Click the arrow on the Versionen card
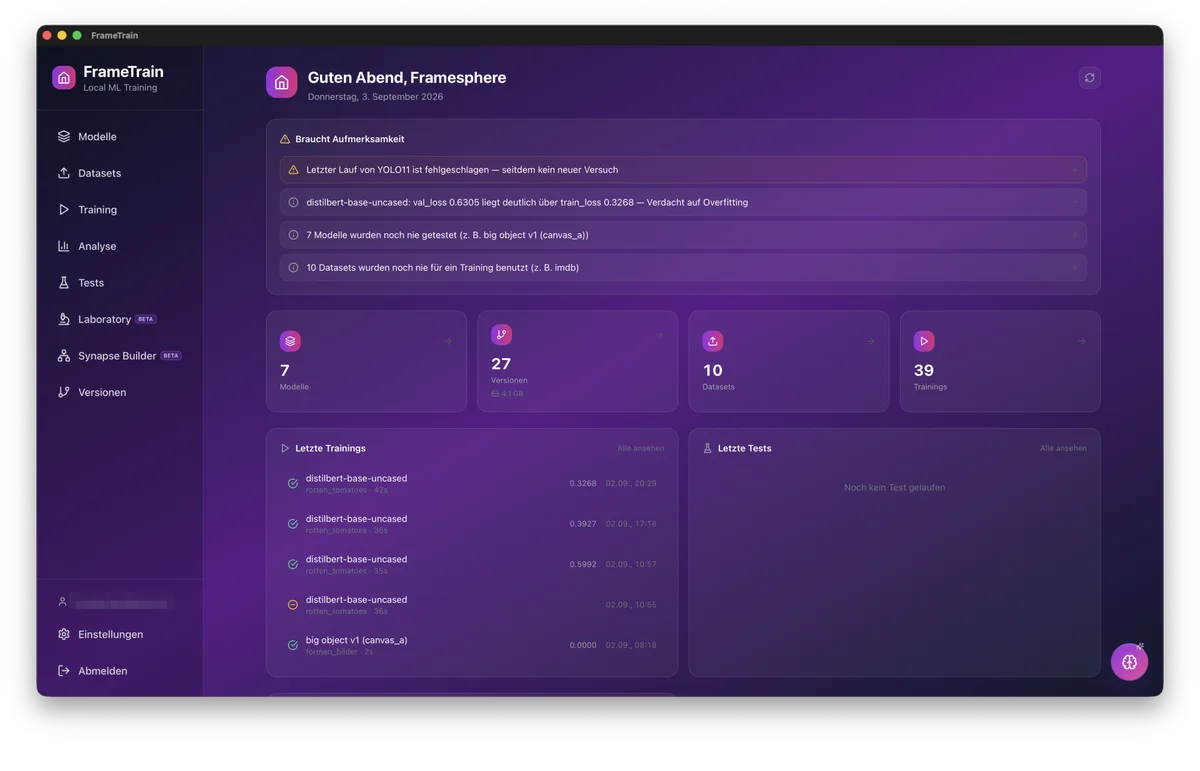 point(659,335)
